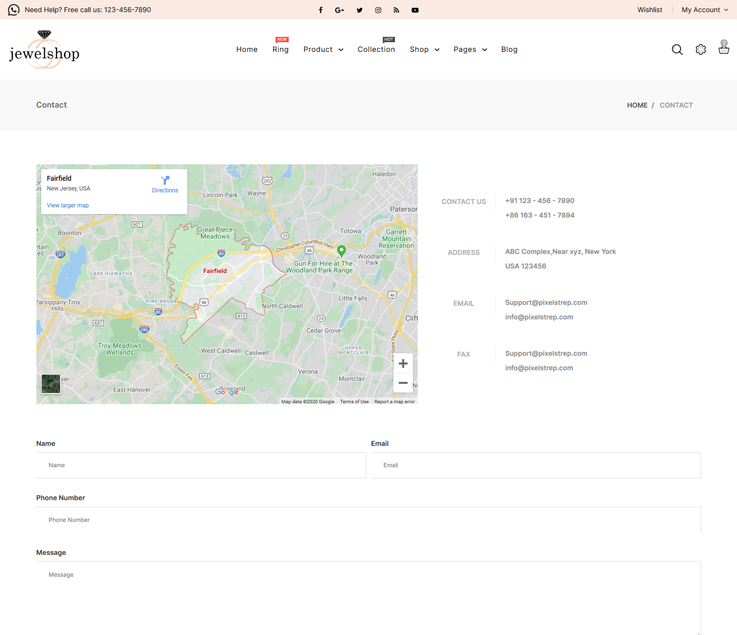The width and height of the screenshot is (737, 635).
Task: Click the View larger map link
Action: 68,205
